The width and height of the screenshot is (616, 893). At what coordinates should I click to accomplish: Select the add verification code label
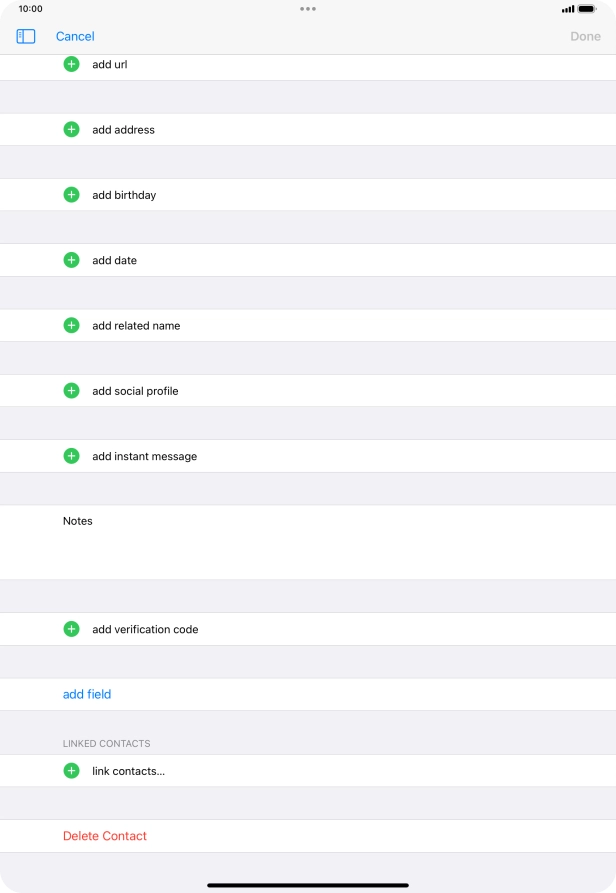click(145, 629)
